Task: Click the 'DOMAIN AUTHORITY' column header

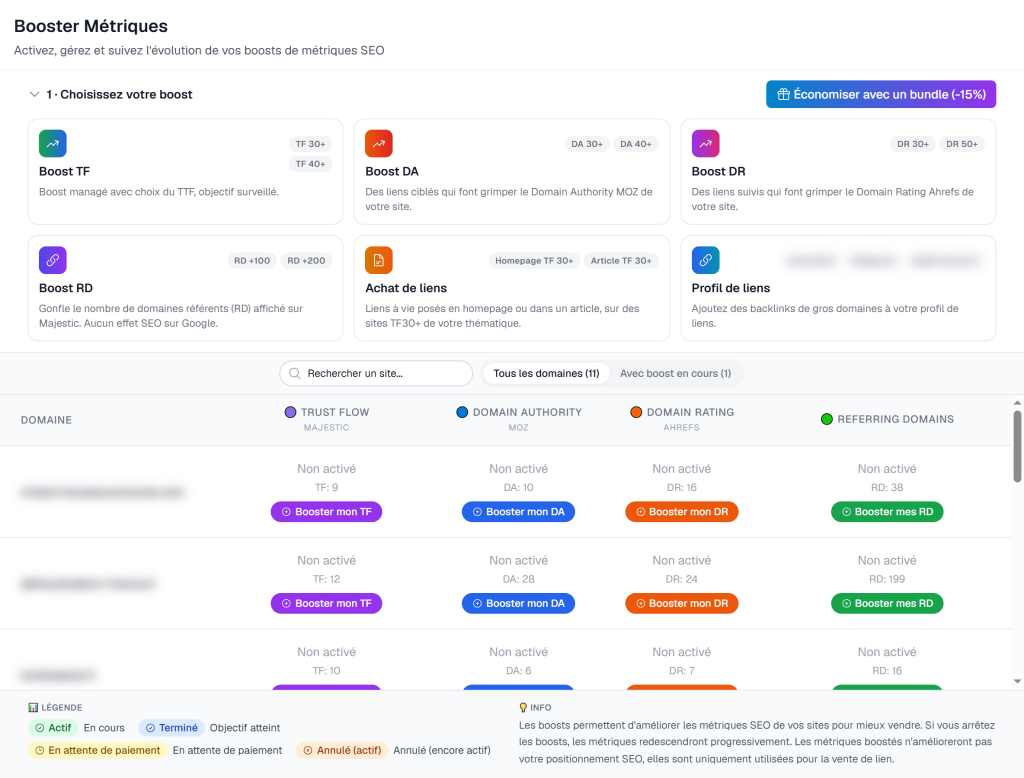Action: point(527,412)
